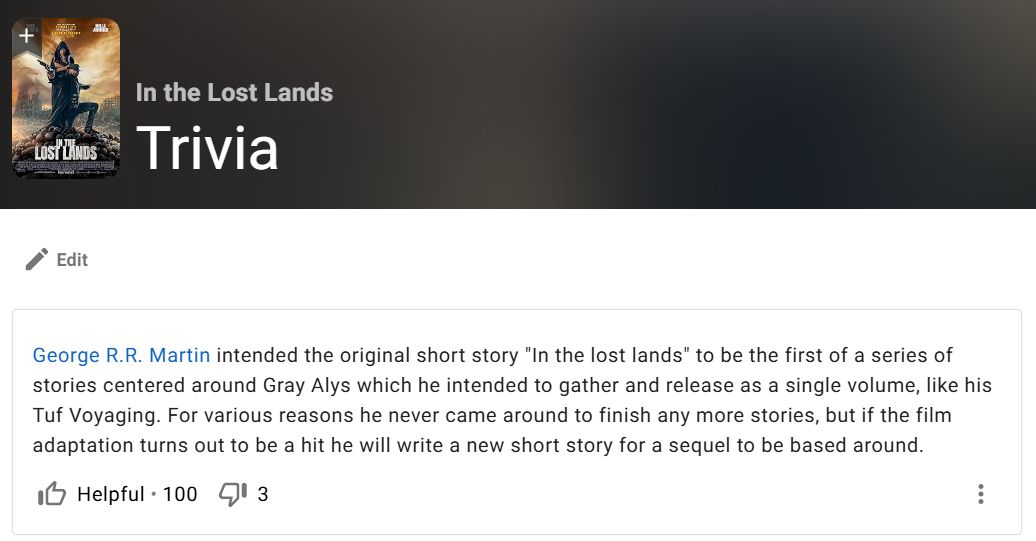
Task: Click the helpful vote count of 100
Action: pyautogui.click(x=180, y=494)
